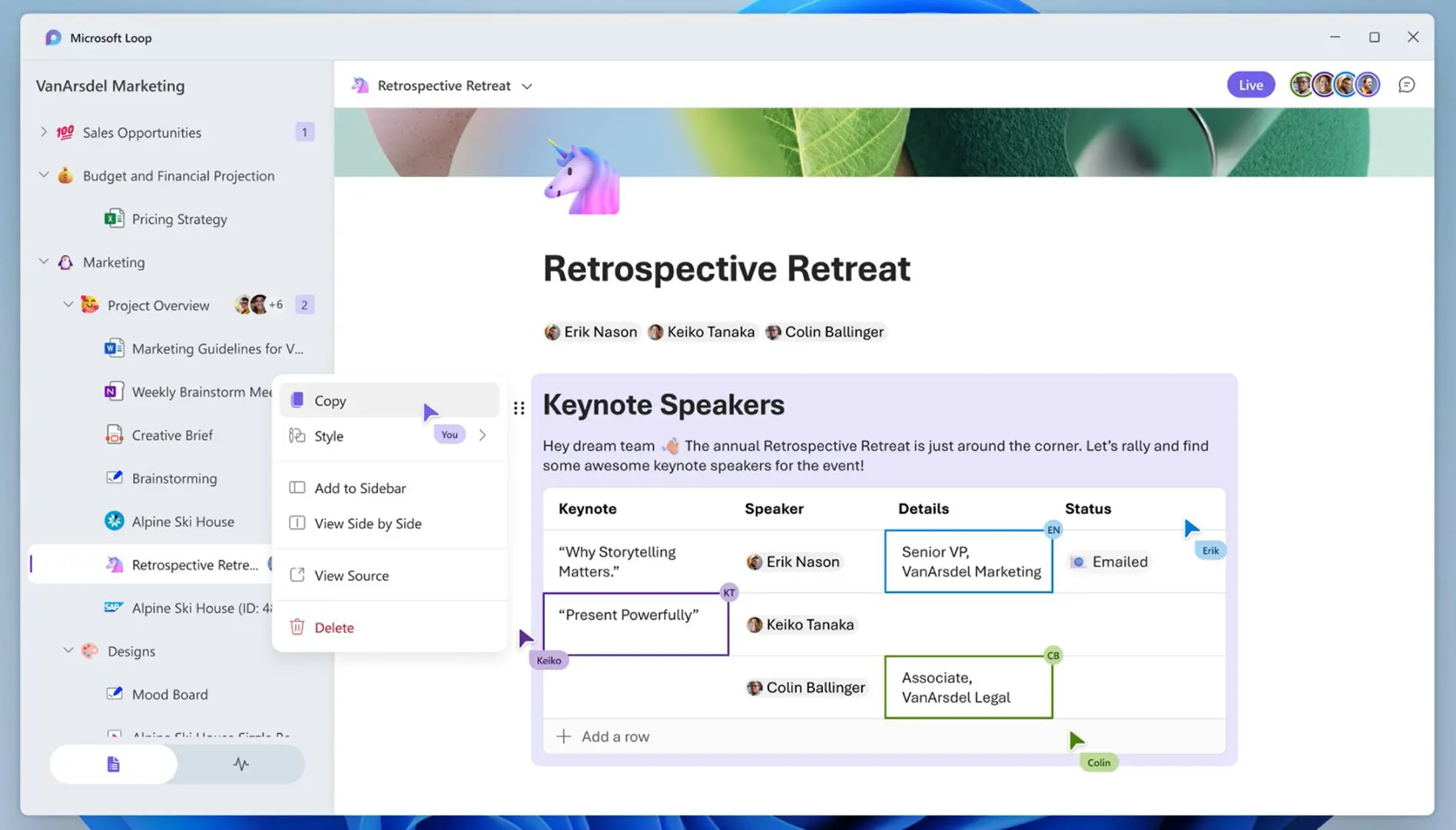Click the six-dot drag handle beside Keynote Speakers

(x=519, y=408)
